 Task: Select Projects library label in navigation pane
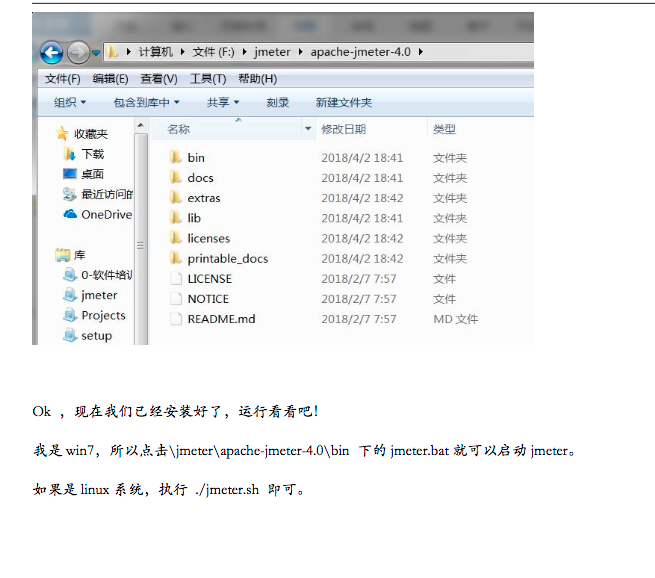103,315
